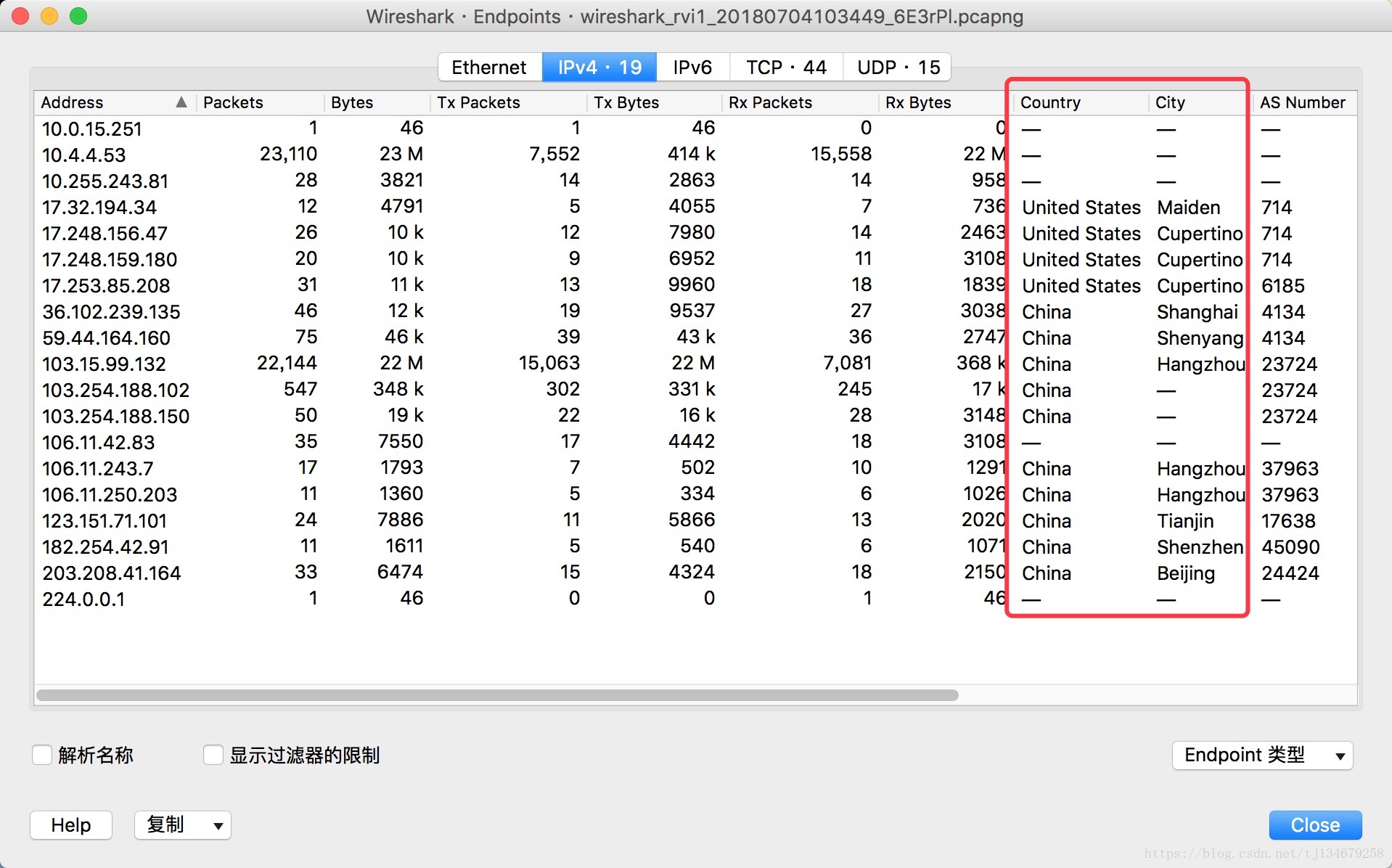Viewport: 1392px width, 868px height.
Task: Select the row for 10.4.4.53
Action: click(695, 155)
